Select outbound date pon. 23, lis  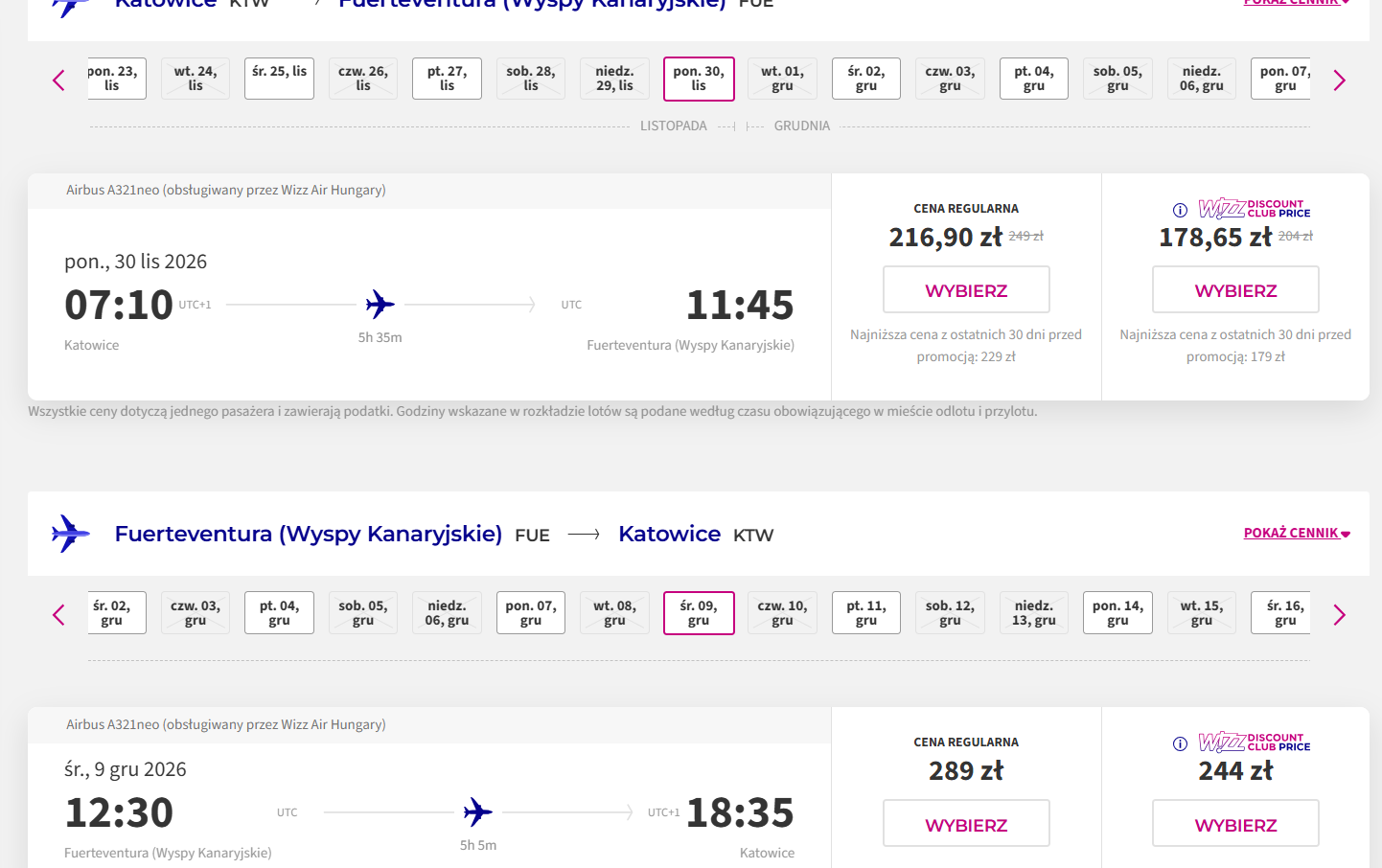[115, 79]
